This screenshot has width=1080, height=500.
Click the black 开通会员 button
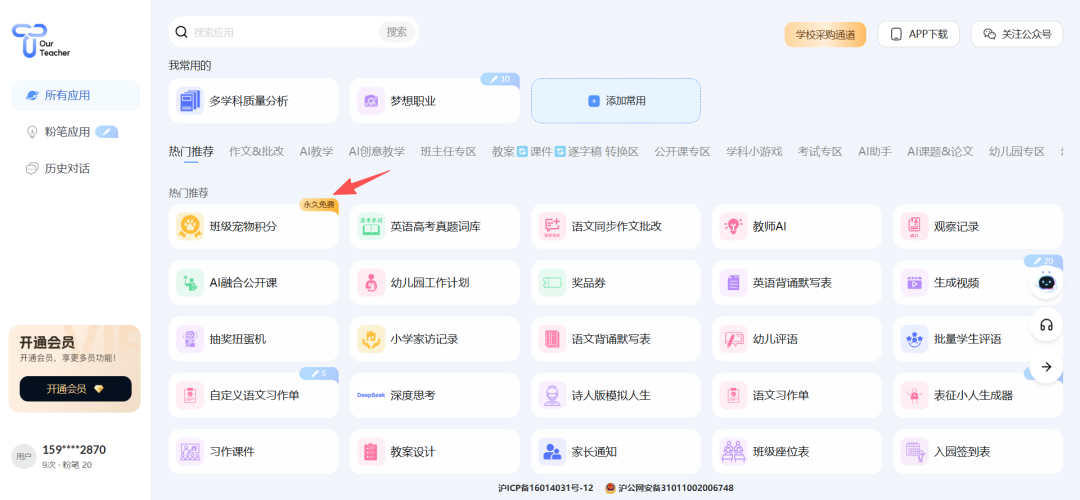pos(76,388)
